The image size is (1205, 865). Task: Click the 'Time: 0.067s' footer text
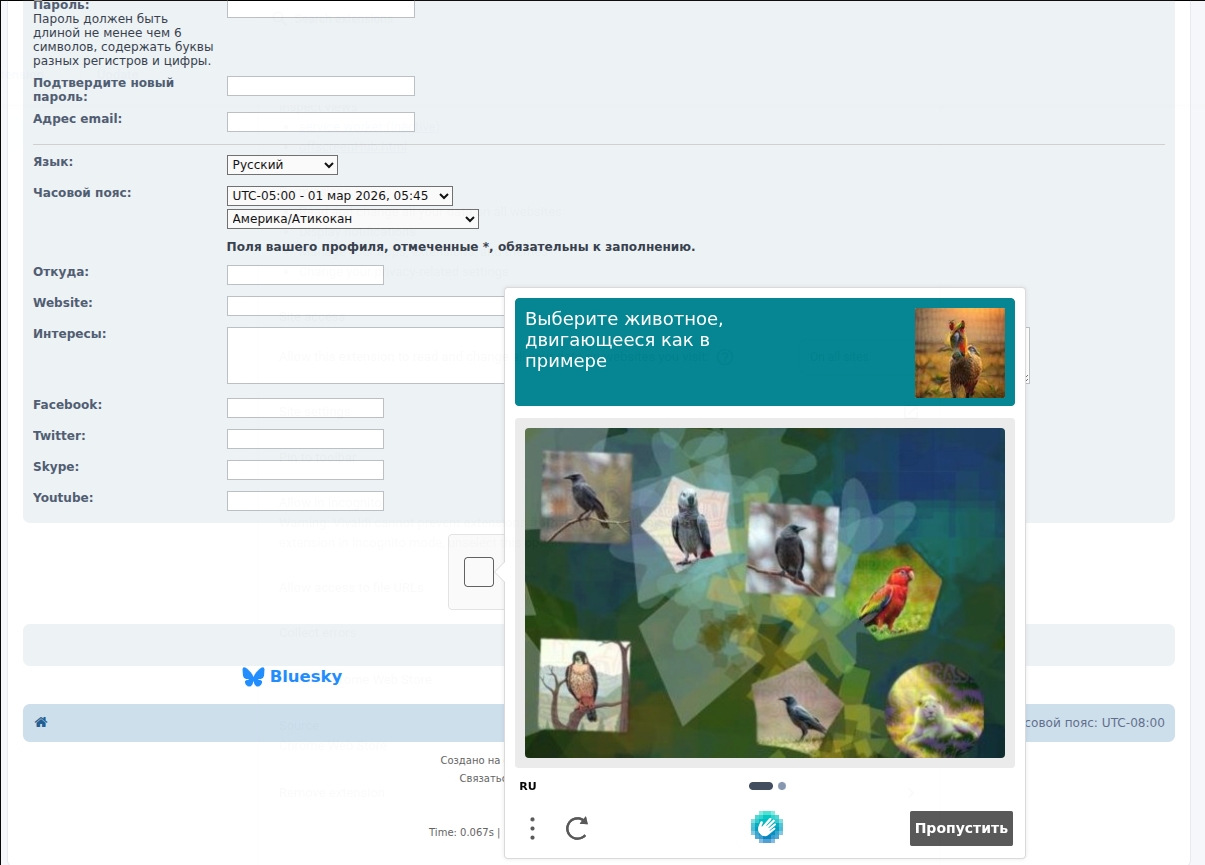(x=461, y=832)
